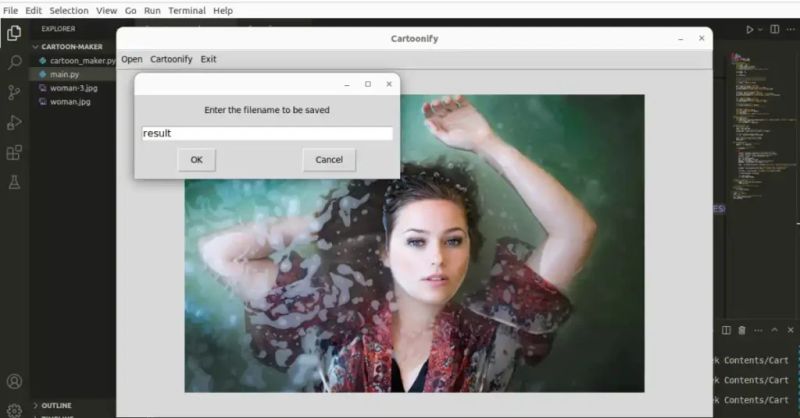The height and width of the screenshot is (418, 800).
Task: Open the Cartoonify window's Open menu
Action: (x=132, y=59)
